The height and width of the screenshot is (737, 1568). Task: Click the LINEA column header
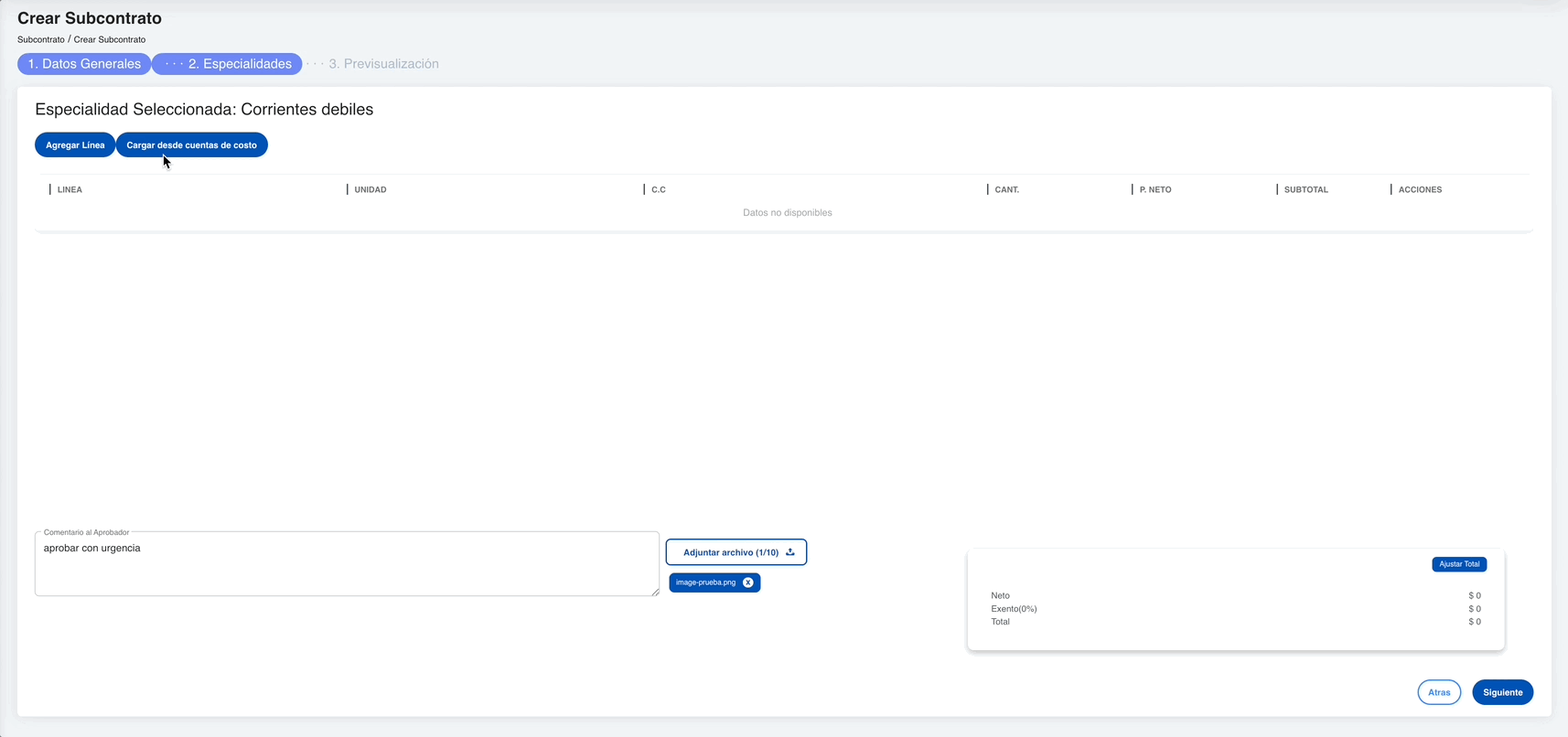[70, 189]
